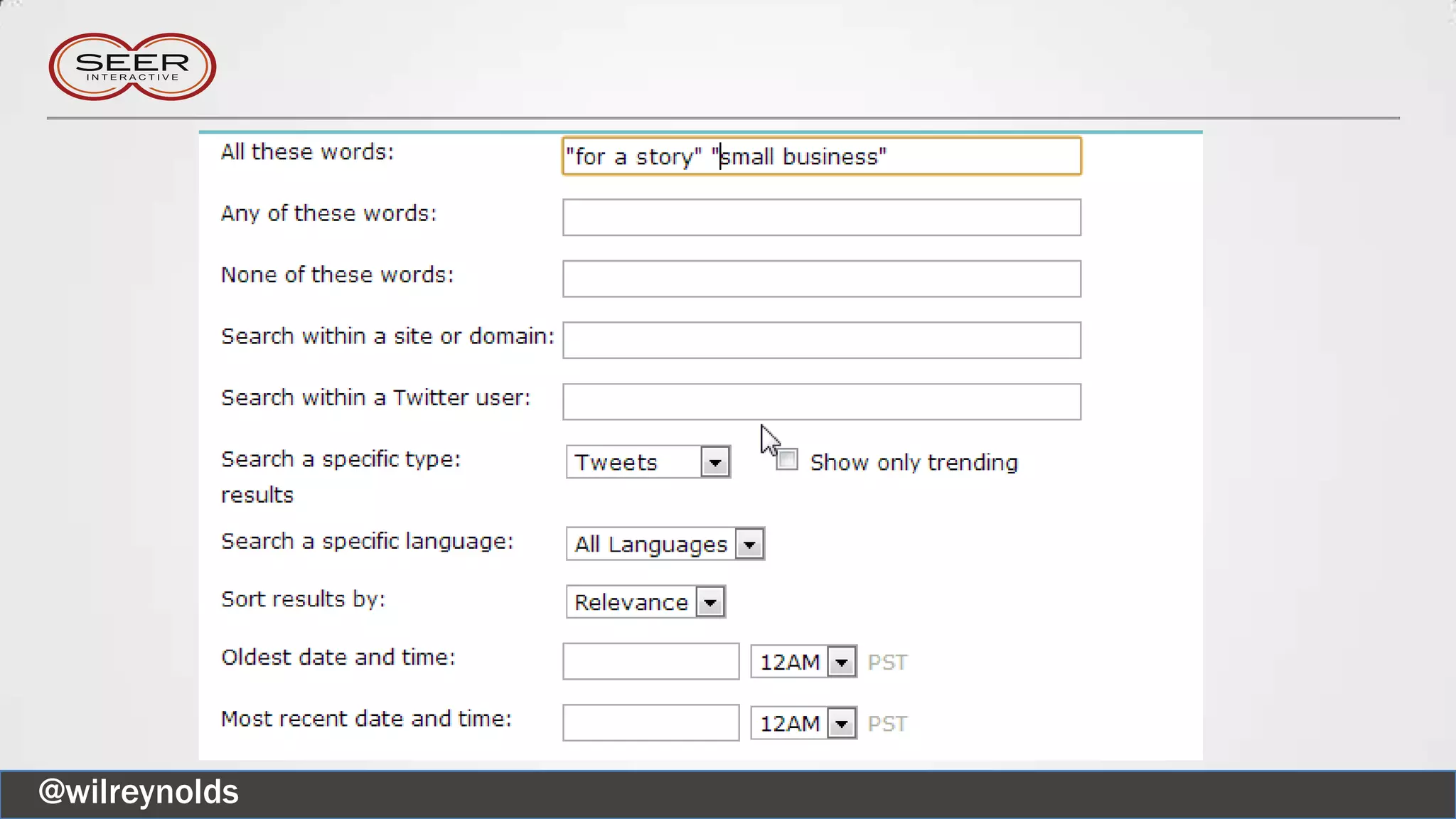
Task: Open the Tweets type dropdown arrow
Action: point(715,462)
